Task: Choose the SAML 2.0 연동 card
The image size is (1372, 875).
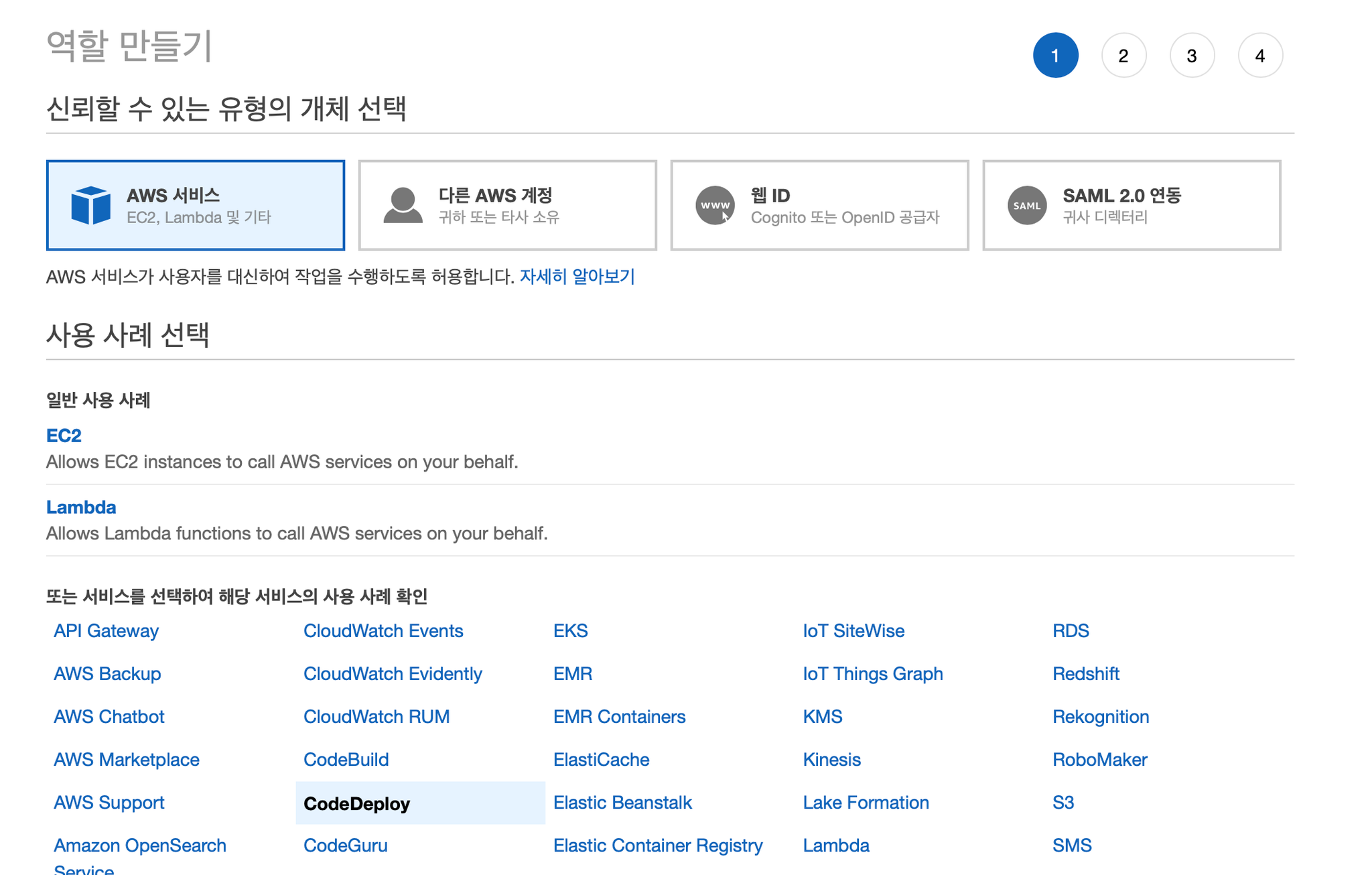Action: point(1132,205)
